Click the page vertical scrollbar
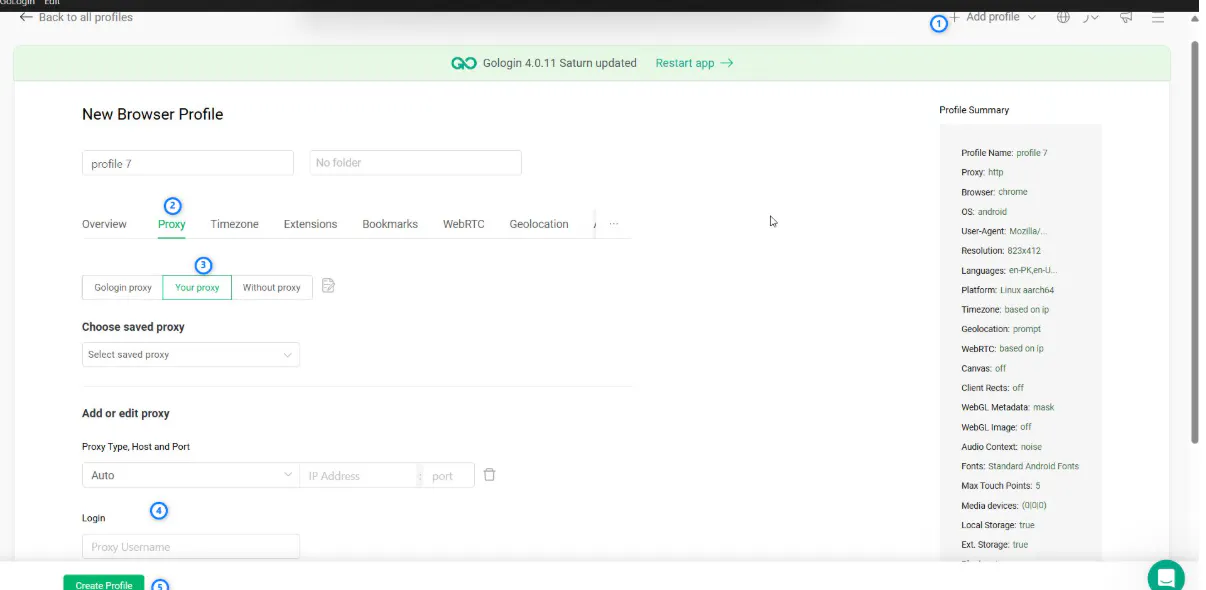Screen dimensions: 1206x590 coord(1194,241)
